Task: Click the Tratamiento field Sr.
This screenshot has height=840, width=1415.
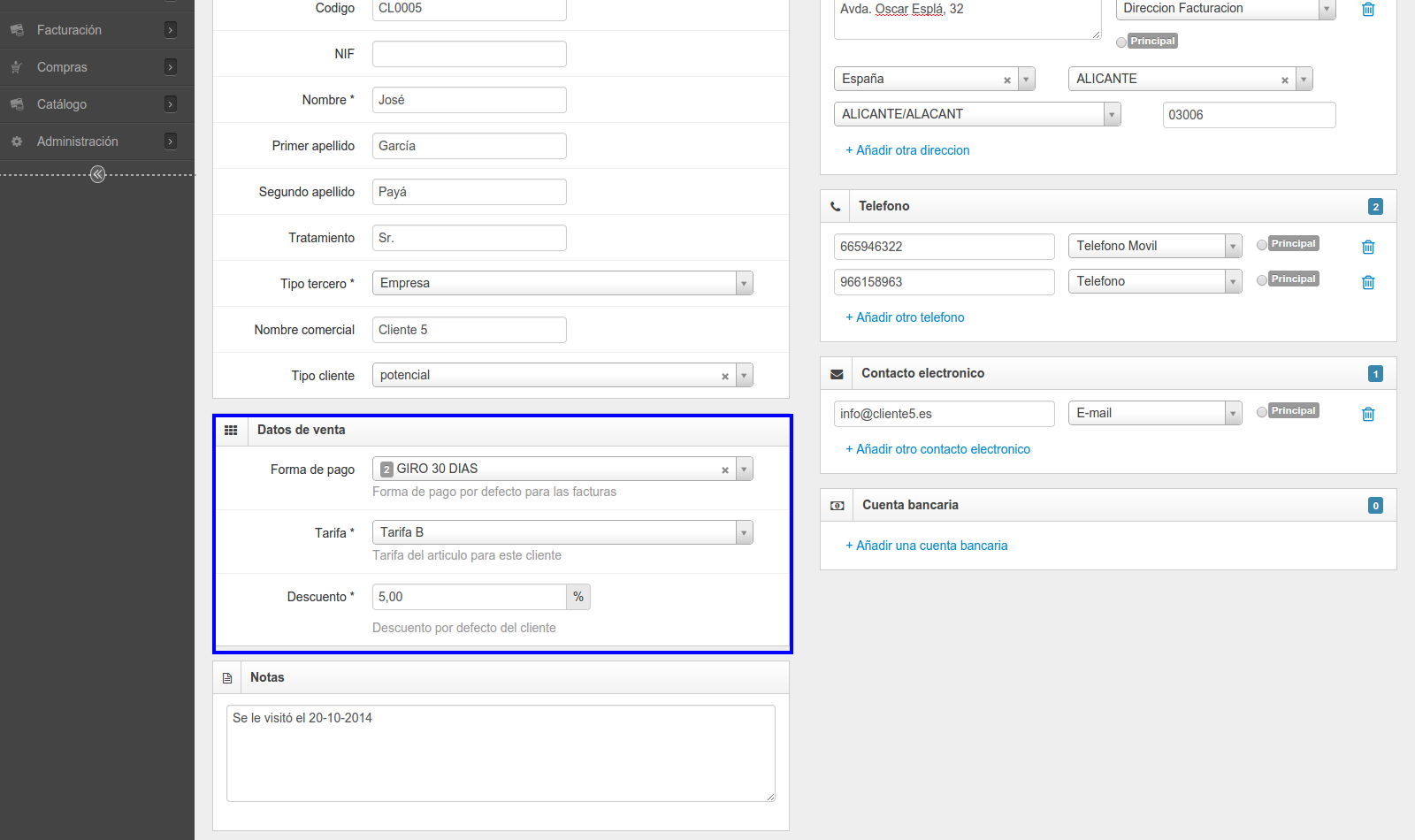Action: pos(470,238)
